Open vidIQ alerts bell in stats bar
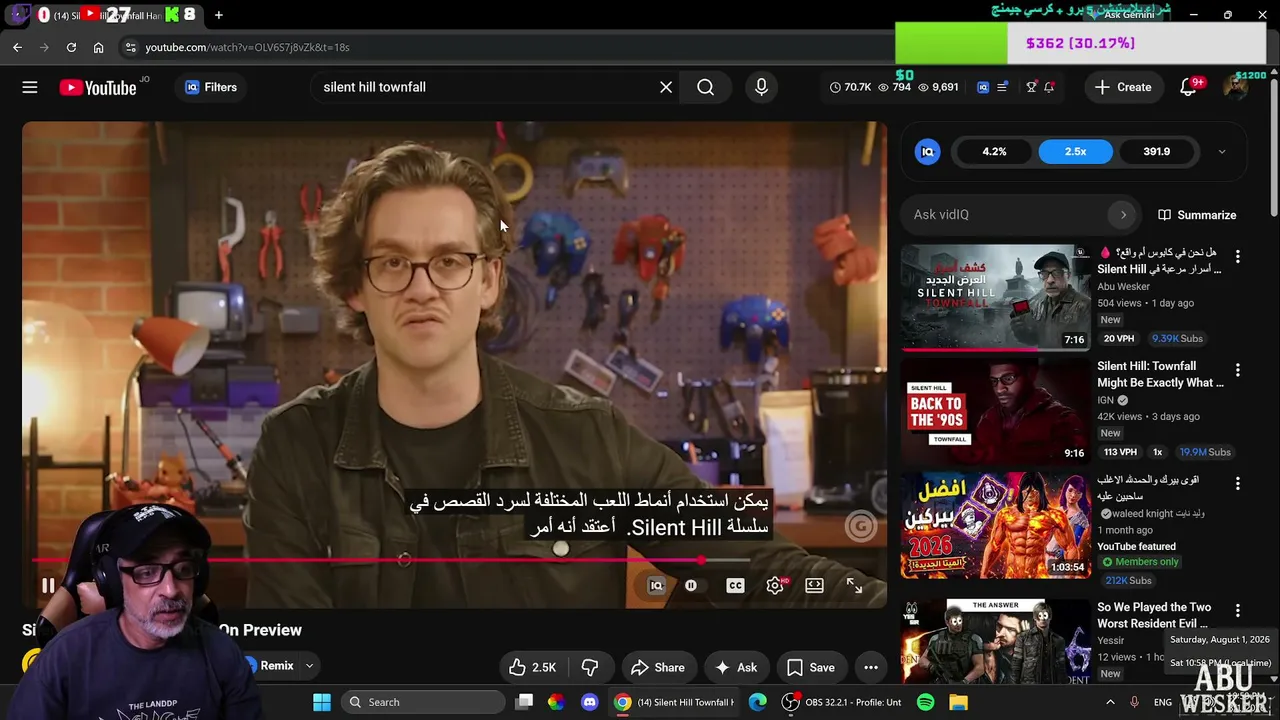The width and height of the screenshot is (1280, 720). [1049, 87]
